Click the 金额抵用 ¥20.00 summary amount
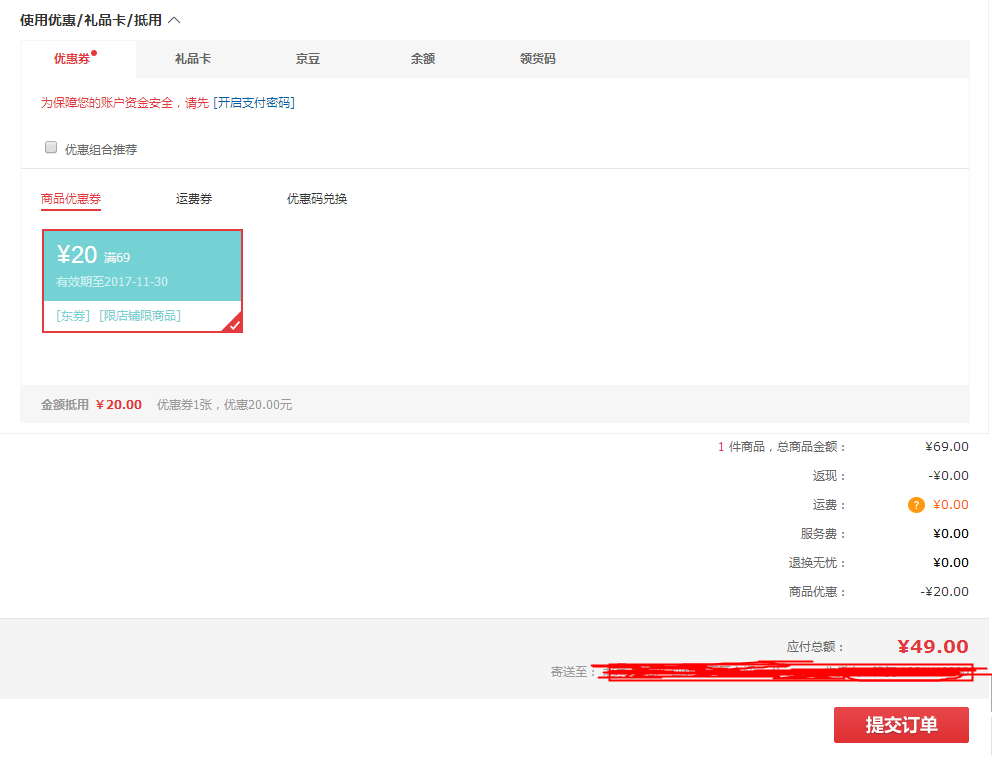This screenshot has height=761, width=992. point(119,405)
